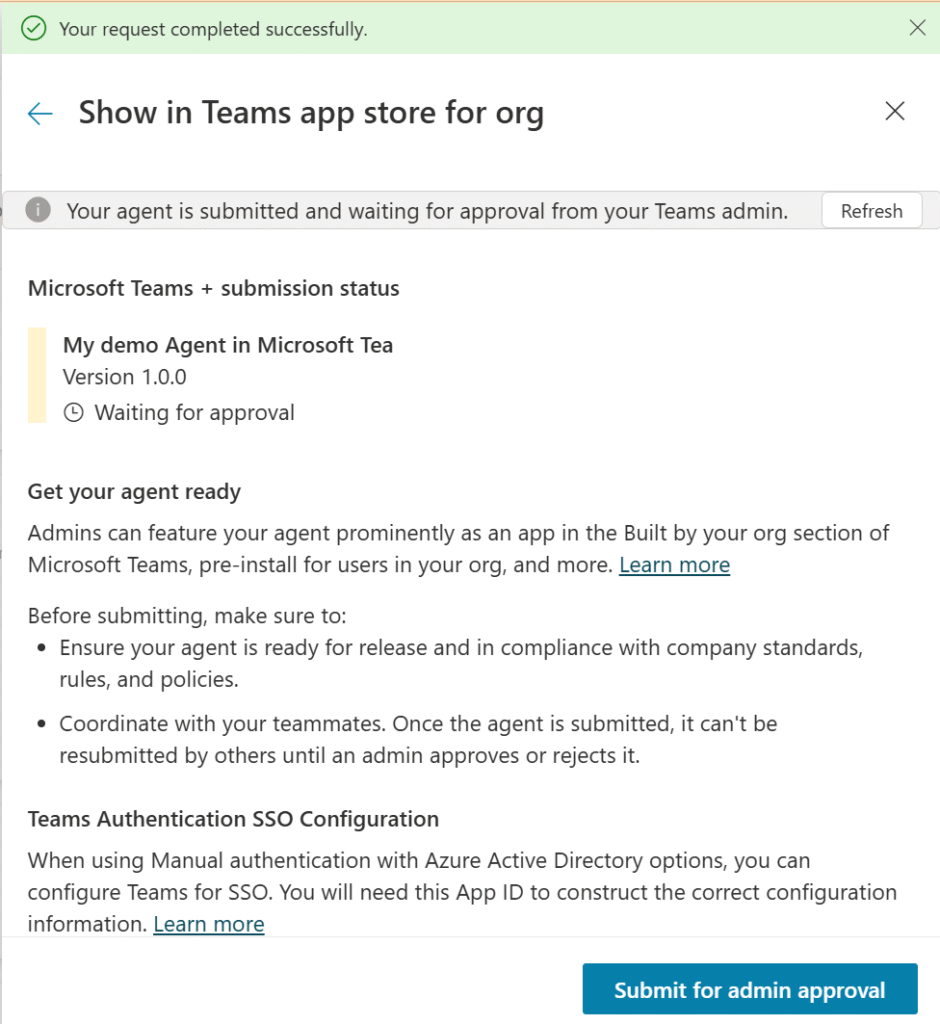Click the 'Ensure your agent is ready' bullet
Screen dimensions: 940x1024
point(461,664)
